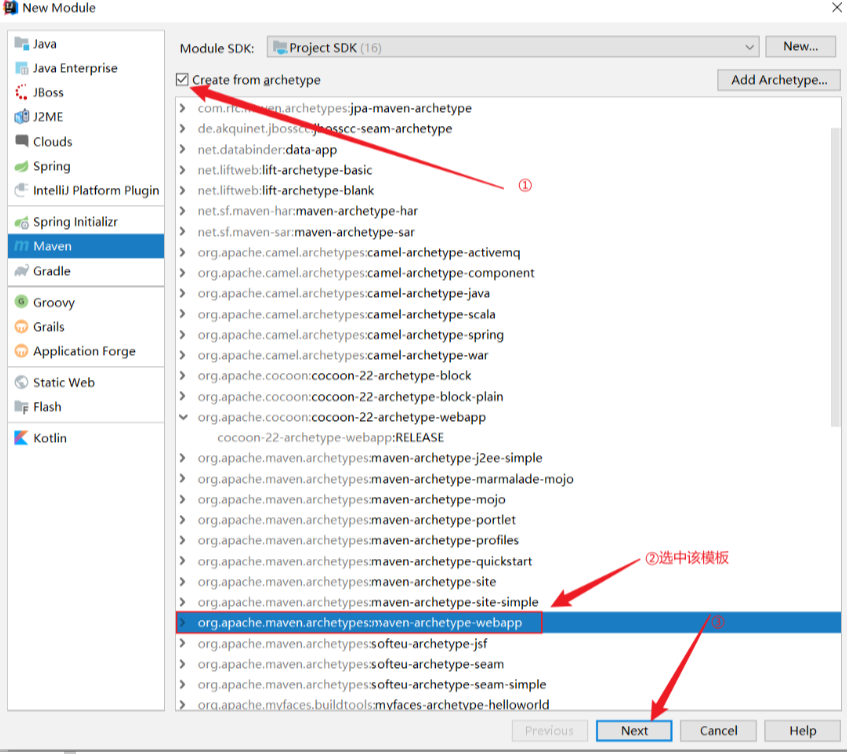The width and height of the screenshot is (847, 754).
Task: Click the Java module type icon
Action: pos(22,43)
